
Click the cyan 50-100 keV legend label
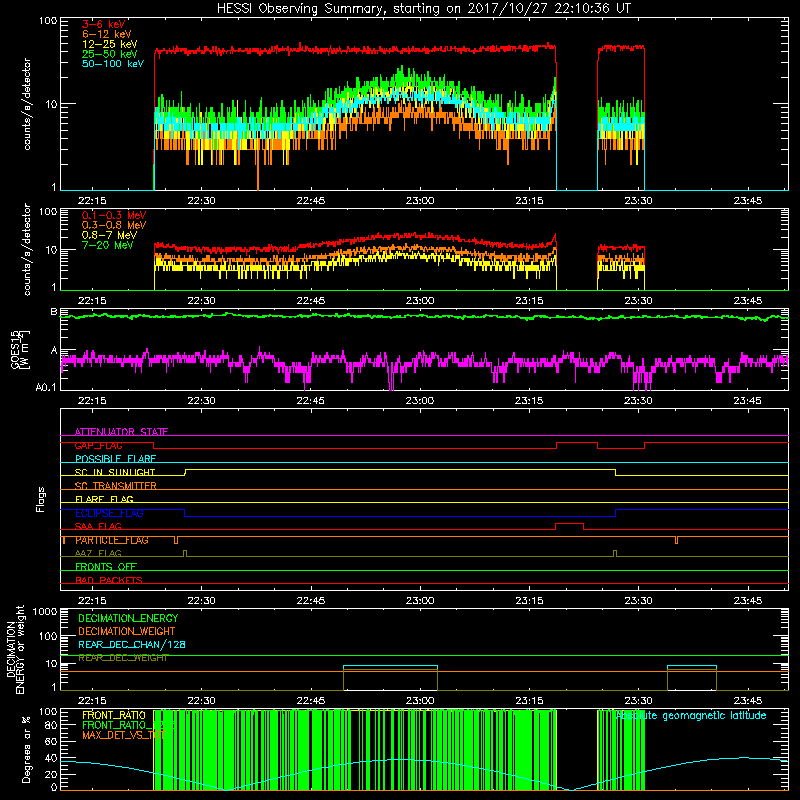pyautogui.click(x=113, y=64)
